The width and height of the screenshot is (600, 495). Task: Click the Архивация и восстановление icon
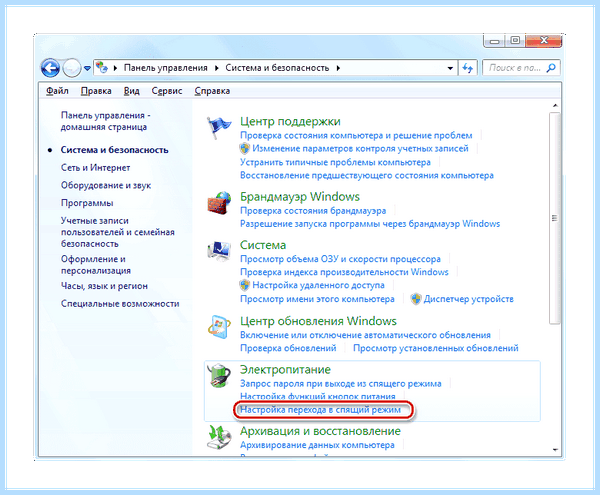point(219,437)
